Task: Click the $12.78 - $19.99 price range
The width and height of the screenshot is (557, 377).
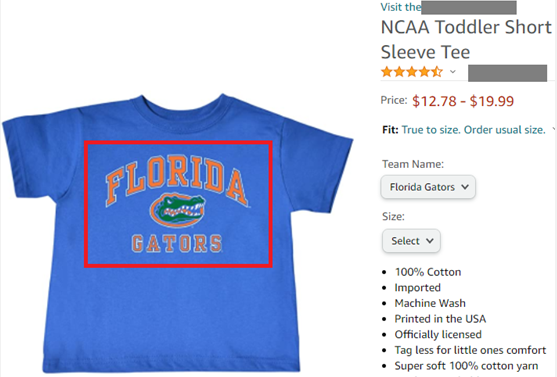Action: click(463, 101)
